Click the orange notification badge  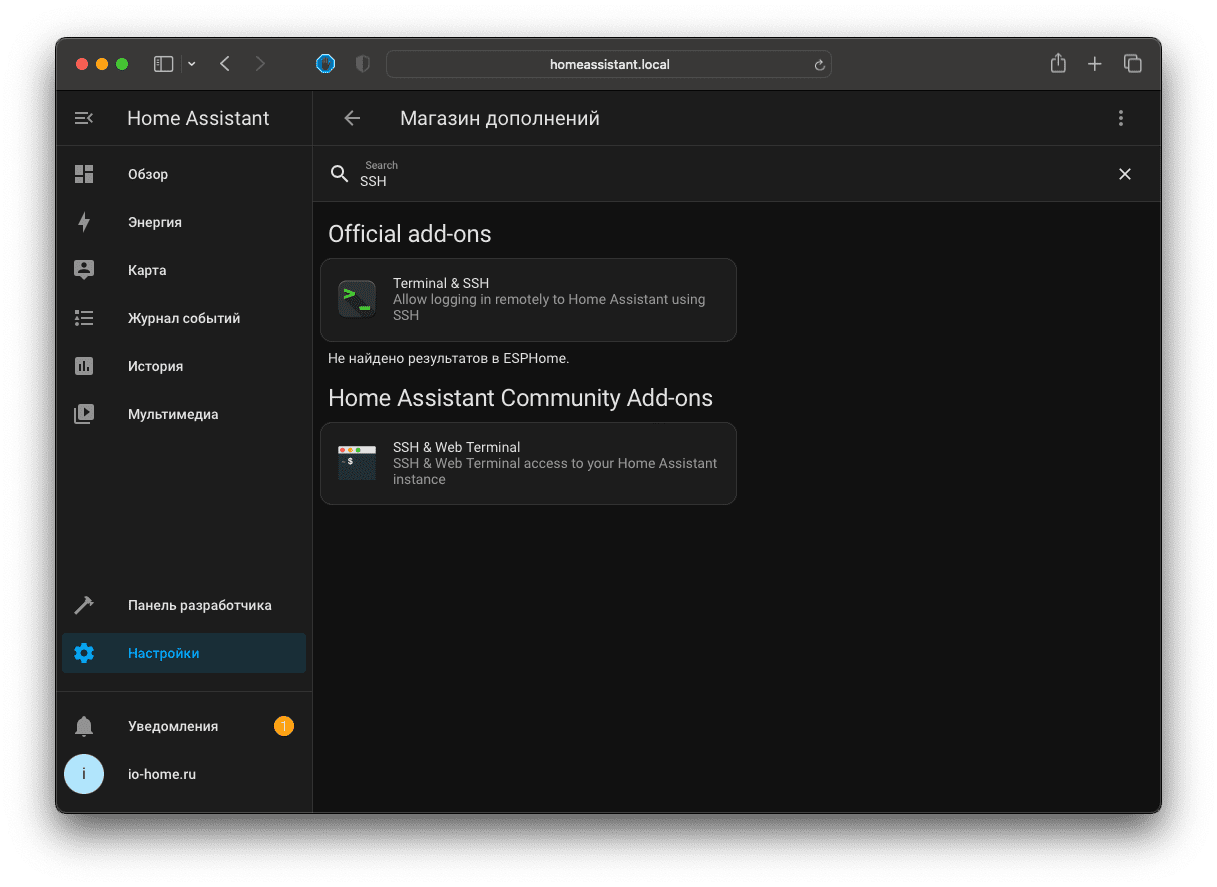tap(284, 726)
